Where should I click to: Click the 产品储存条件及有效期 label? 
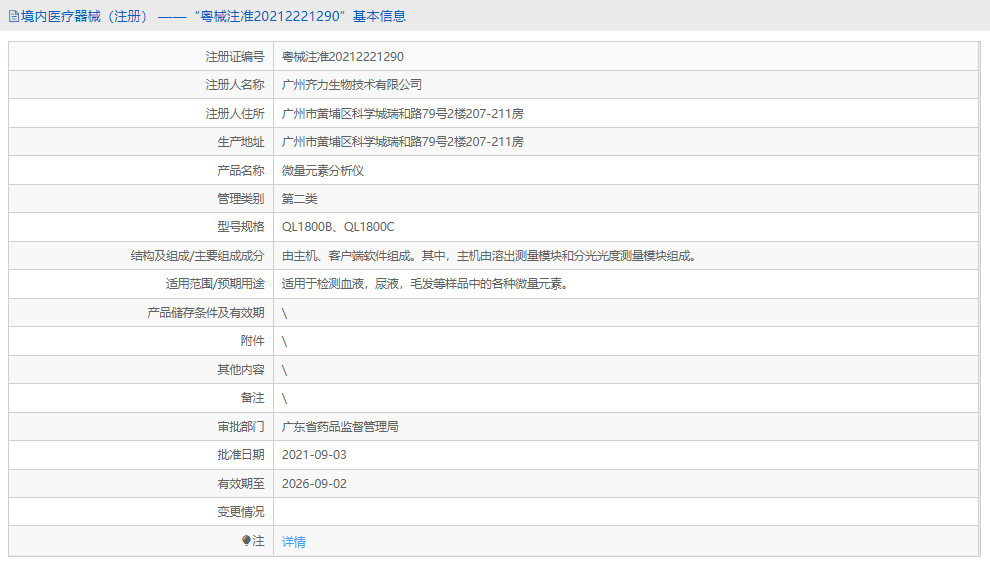coord(206,313)
